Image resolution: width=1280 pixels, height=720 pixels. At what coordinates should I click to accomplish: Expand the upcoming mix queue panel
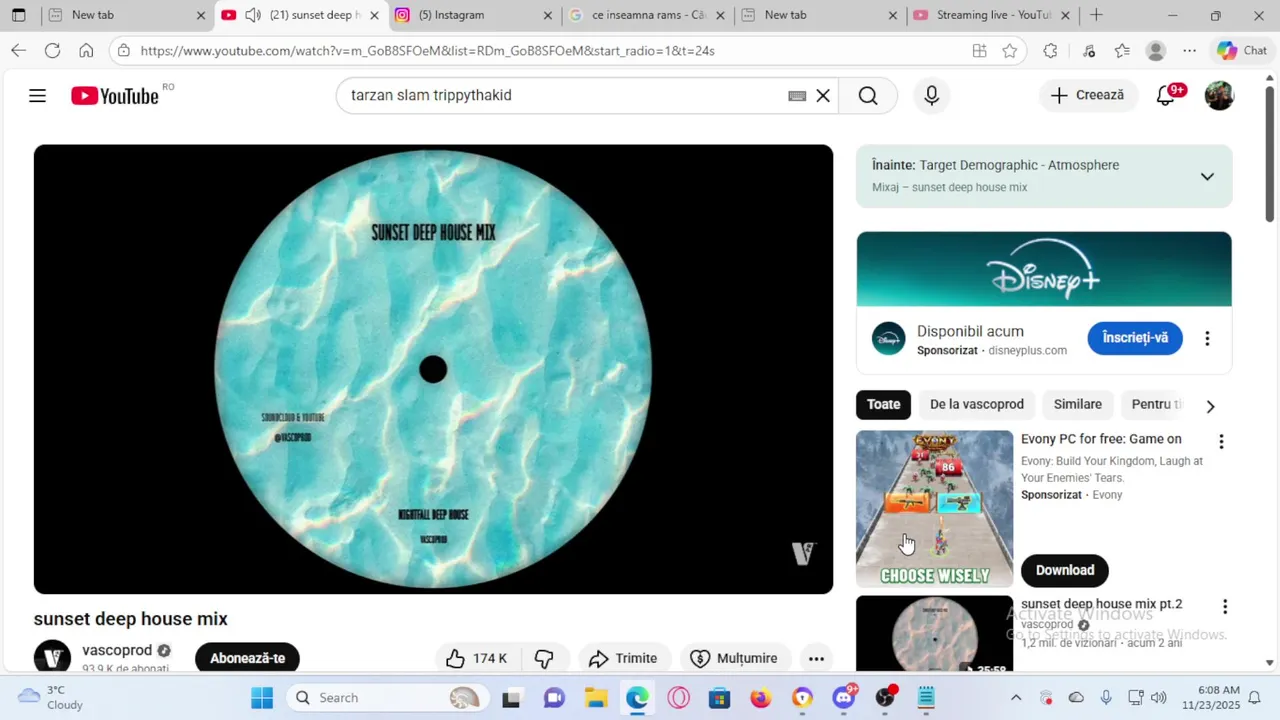pos(1207,176)
